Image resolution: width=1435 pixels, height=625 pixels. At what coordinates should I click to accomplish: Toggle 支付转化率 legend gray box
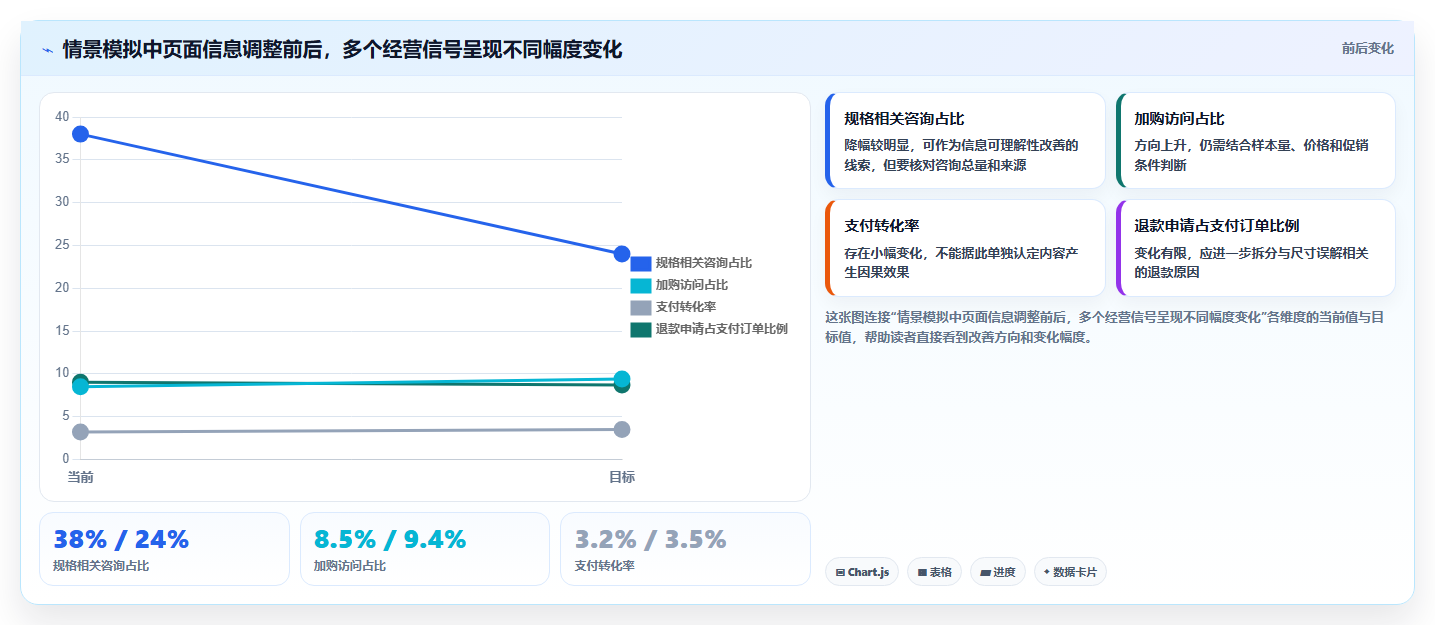point(641,307)
